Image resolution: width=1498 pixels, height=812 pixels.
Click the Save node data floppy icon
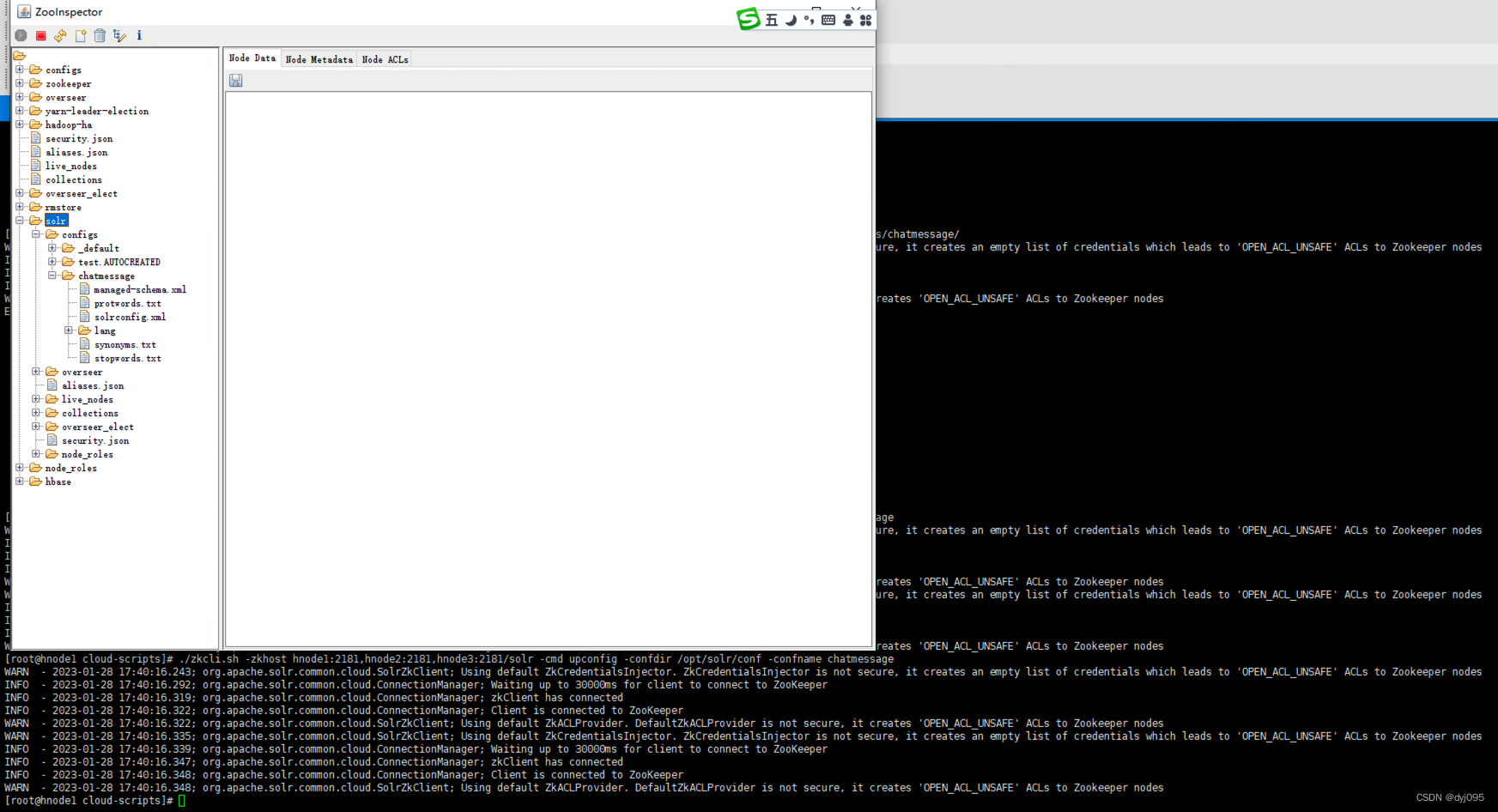(x=236, y=81)
